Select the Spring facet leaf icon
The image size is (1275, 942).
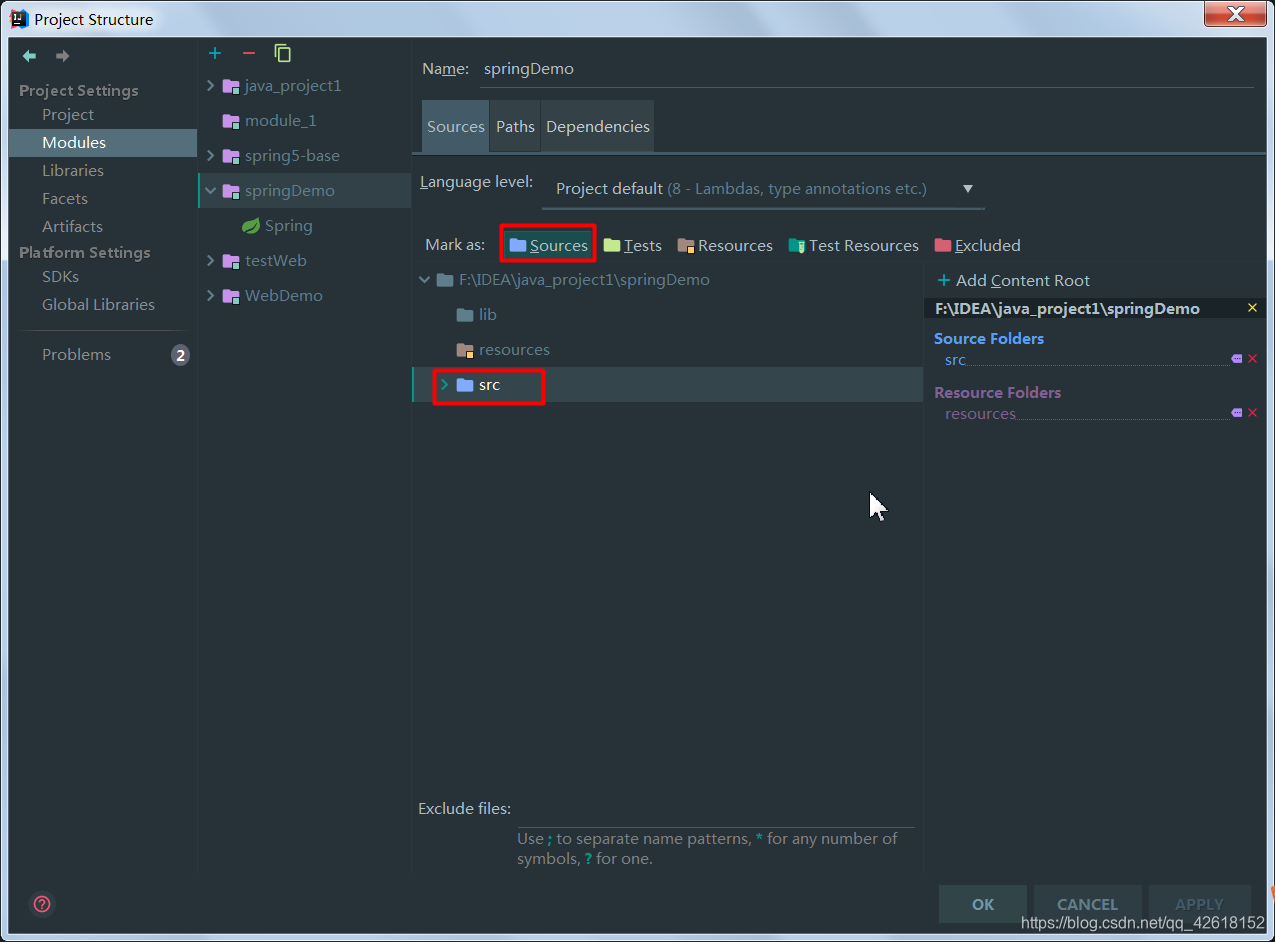[251, 226]
